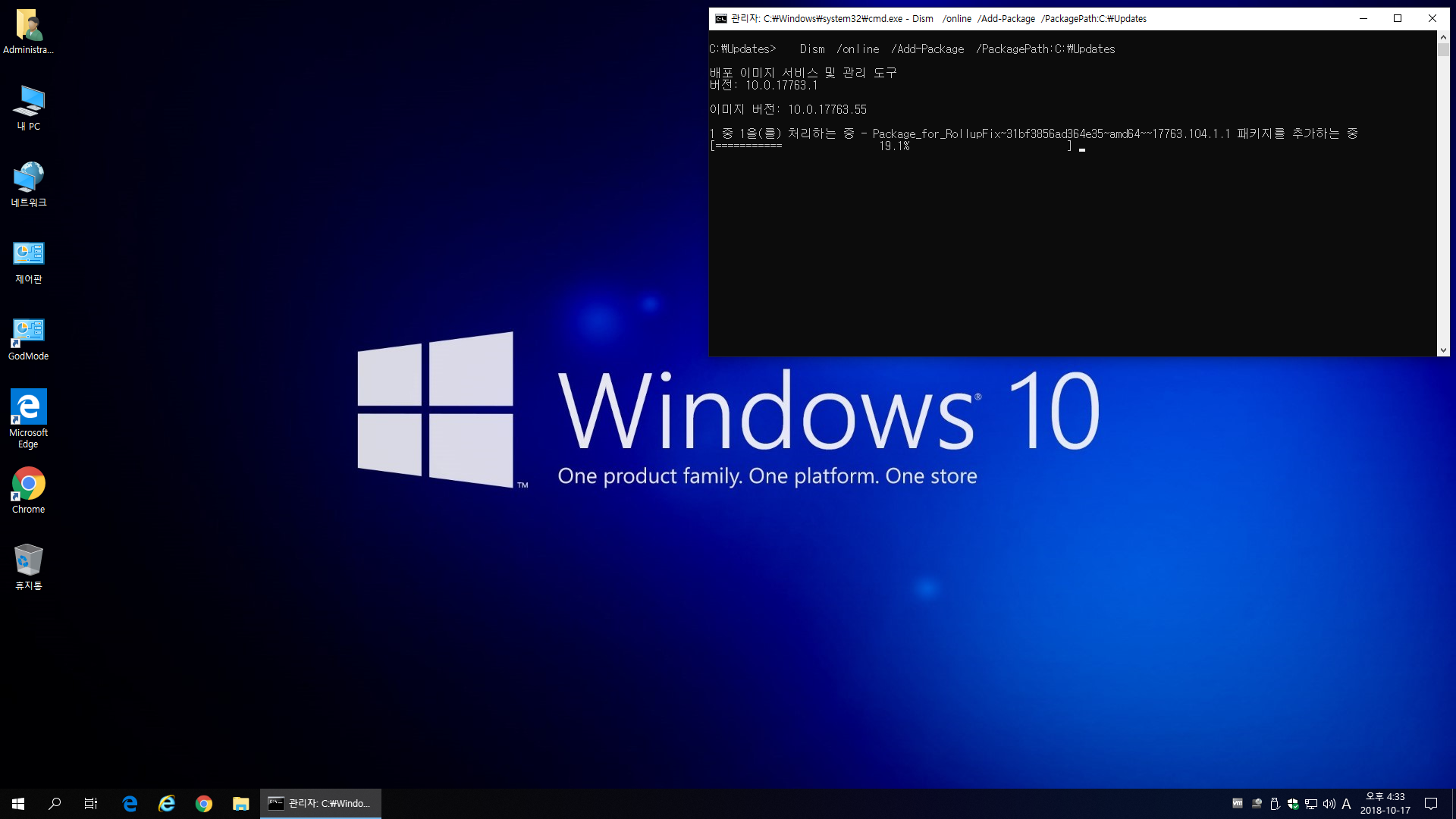This screenshot has height=819, width=1456.
Task: Open cmd window system menu icon
Action: tap(721, 19)
